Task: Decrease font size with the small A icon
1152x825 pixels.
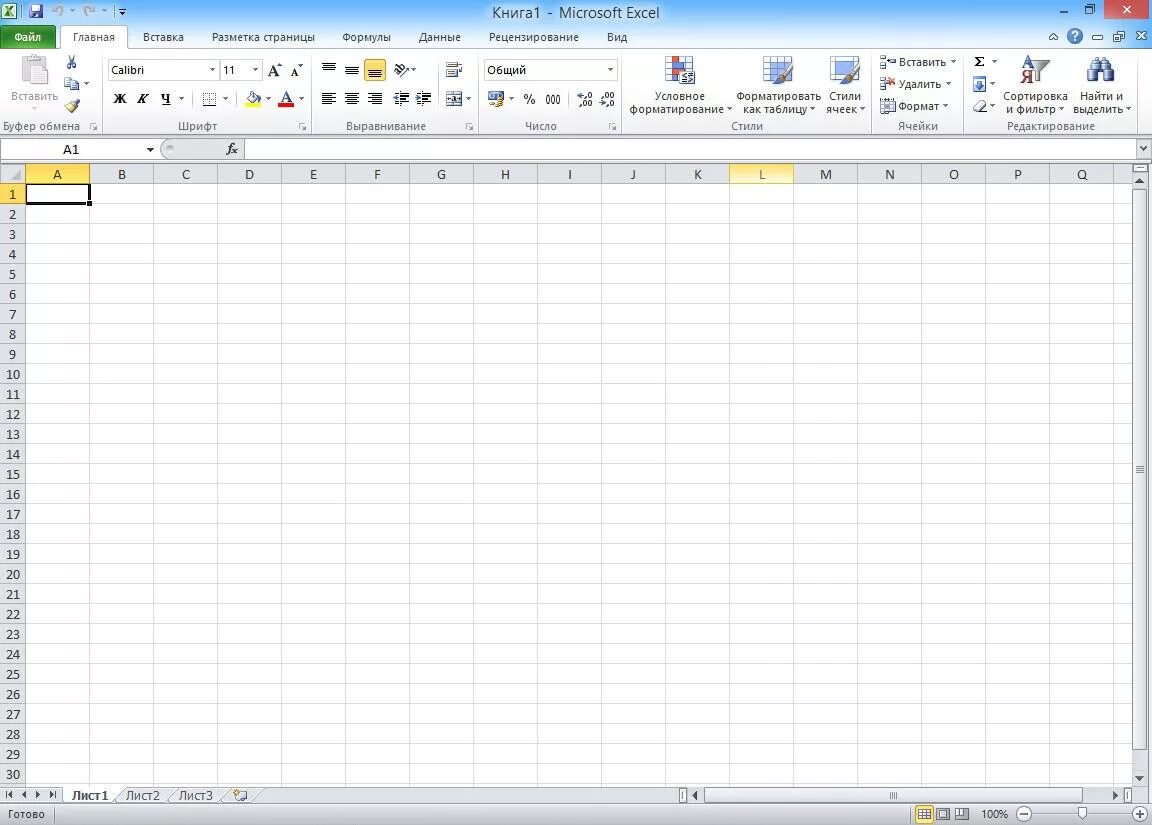Action: pyautogui.click(x=296, y=71)
